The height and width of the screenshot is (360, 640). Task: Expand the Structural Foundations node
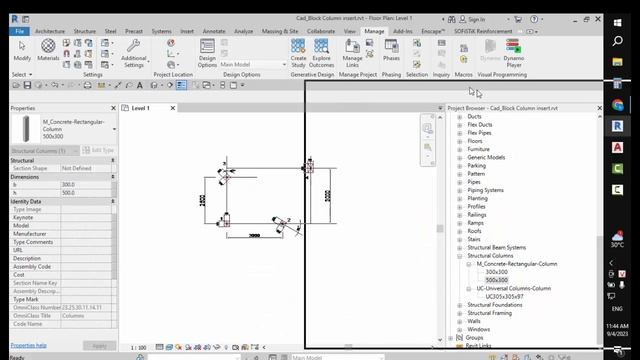[x=460, y=305]
